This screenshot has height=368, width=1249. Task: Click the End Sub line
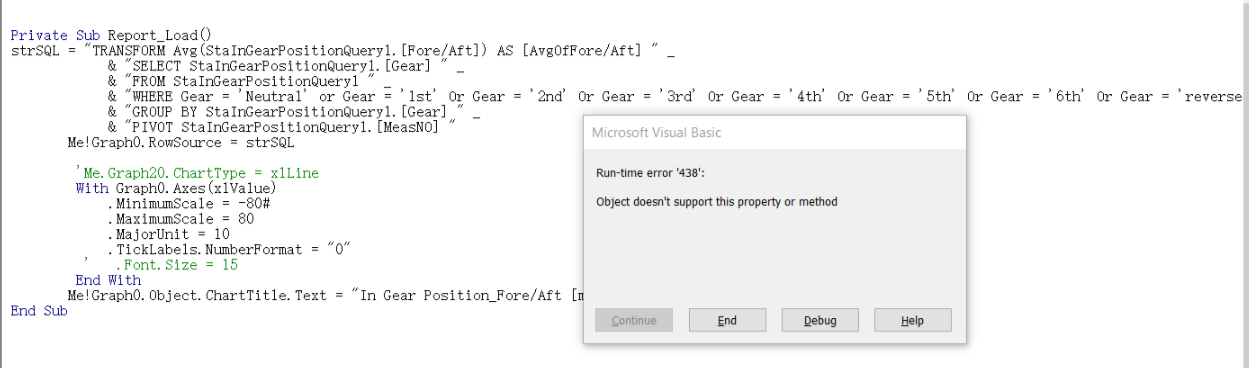point(38,311)
